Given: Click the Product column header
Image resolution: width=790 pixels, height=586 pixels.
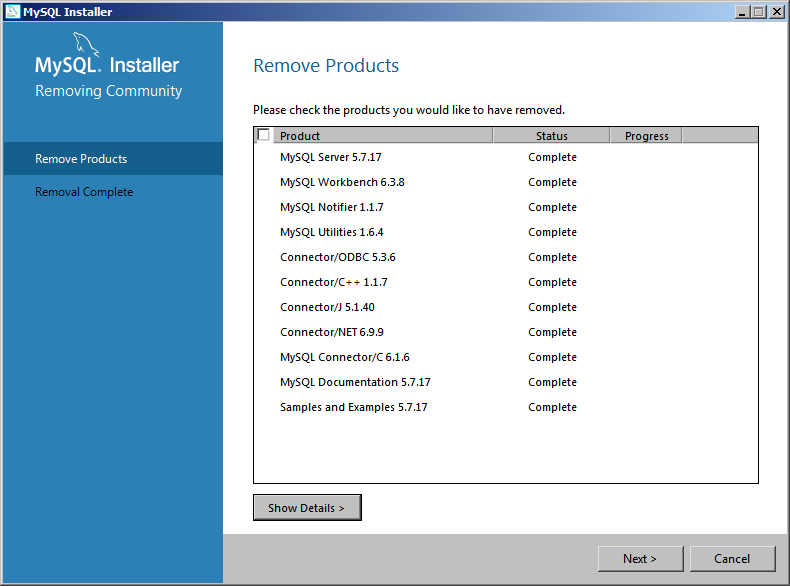Looking at the screenshot, I should point(383,136).
